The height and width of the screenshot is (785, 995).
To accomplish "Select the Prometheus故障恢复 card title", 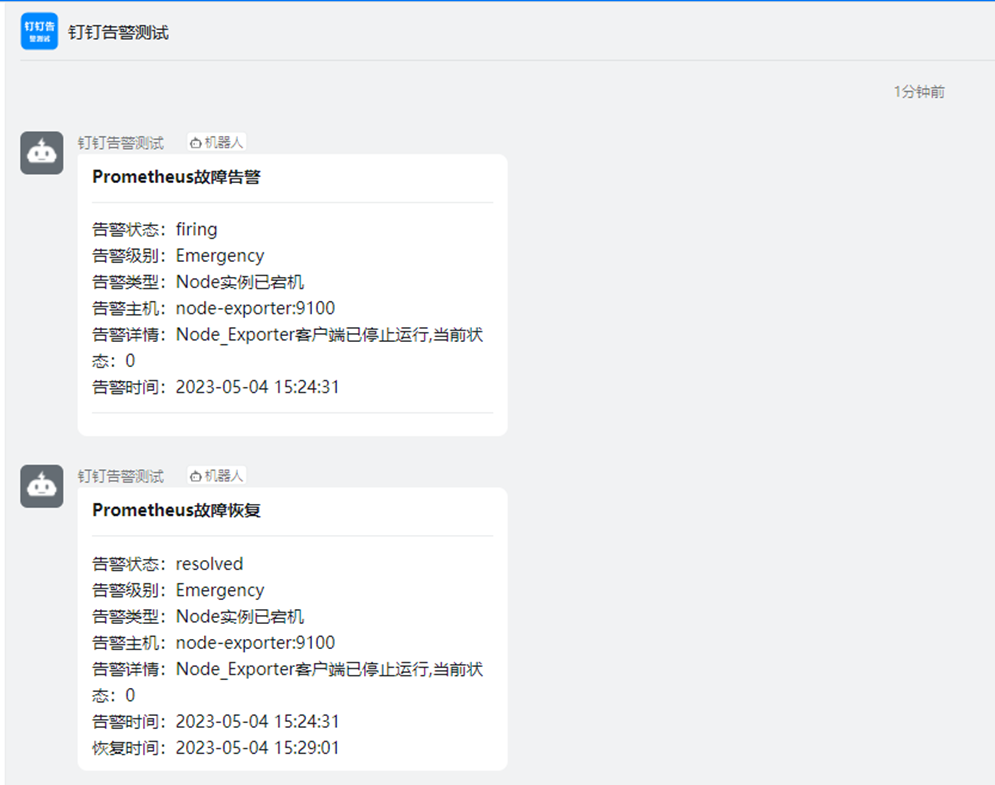I will coord(176,510).
